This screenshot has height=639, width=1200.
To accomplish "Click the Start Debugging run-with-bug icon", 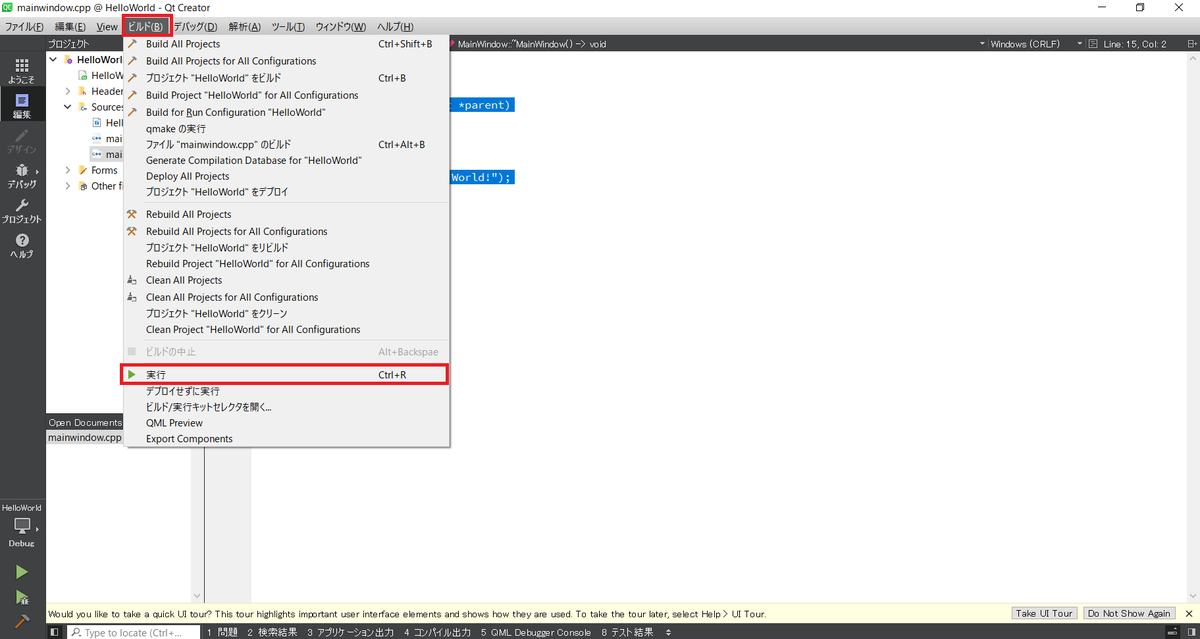I will tap(22, 597).
